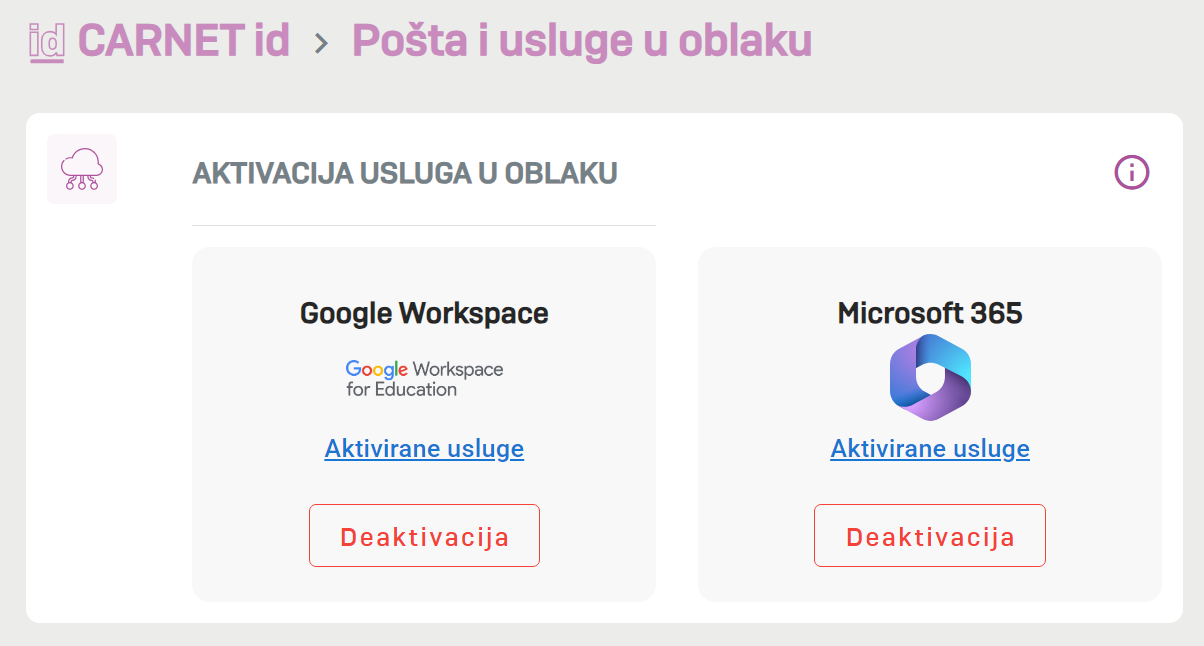Viewport: 1204px width, 646px height.
Task: Click the Google Workspace for Education logo
Action: pyautogui.click(x=424, y=379)
